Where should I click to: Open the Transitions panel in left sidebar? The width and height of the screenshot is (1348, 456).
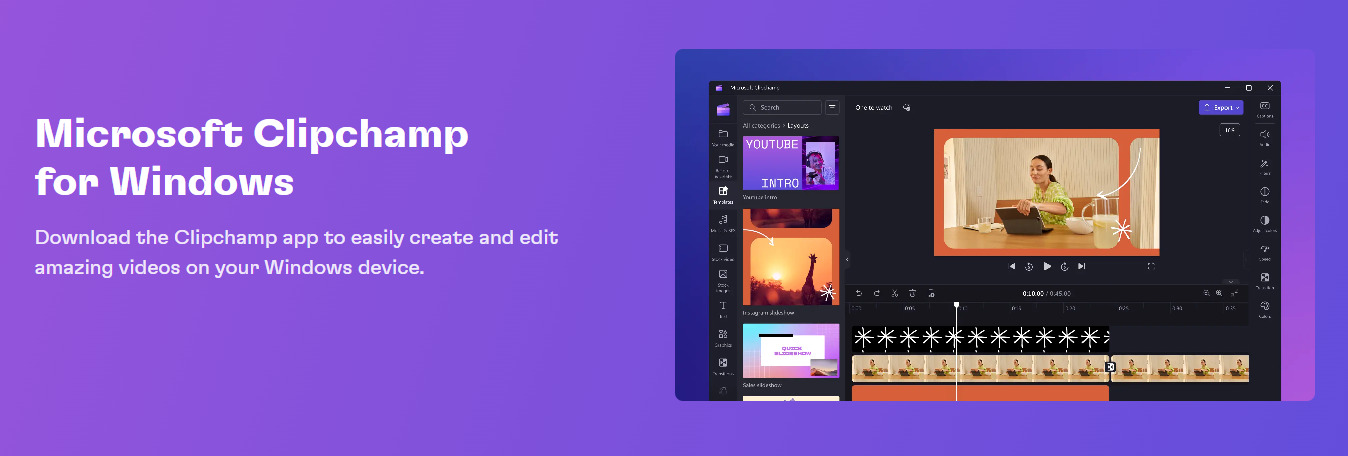723,366
